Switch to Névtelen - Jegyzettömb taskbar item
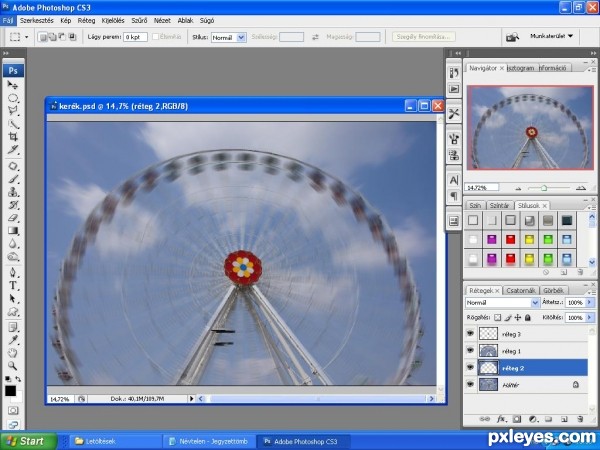 tap(209, 441)
